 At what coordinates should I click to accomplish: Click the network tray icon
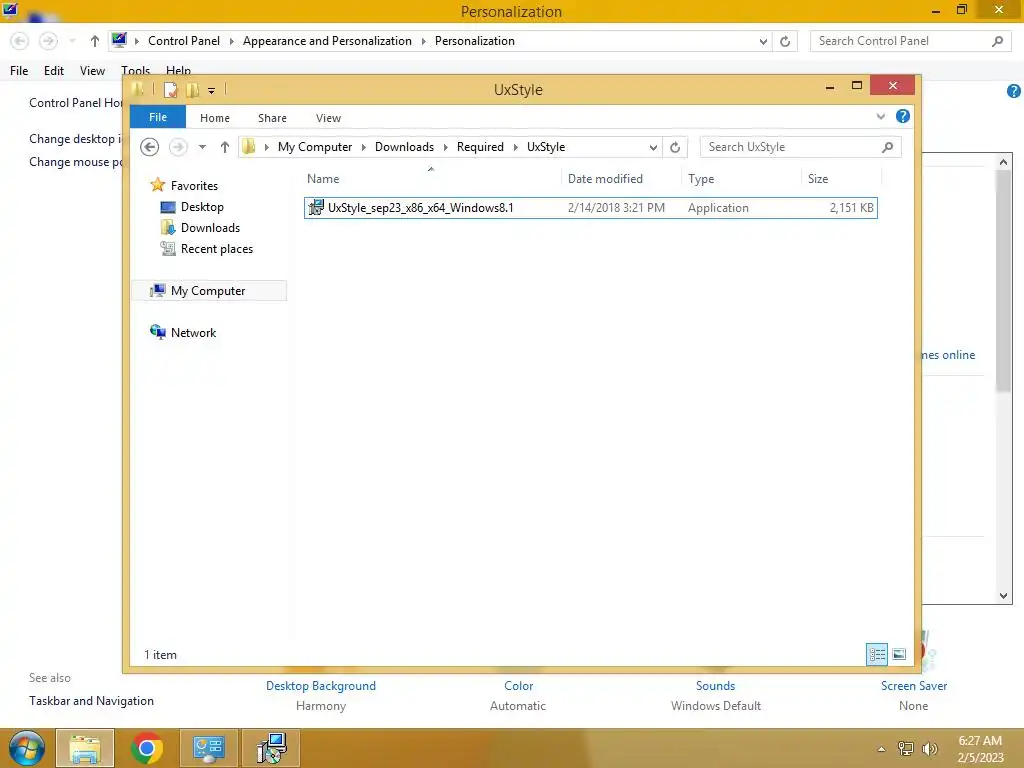tap(906, 748)
